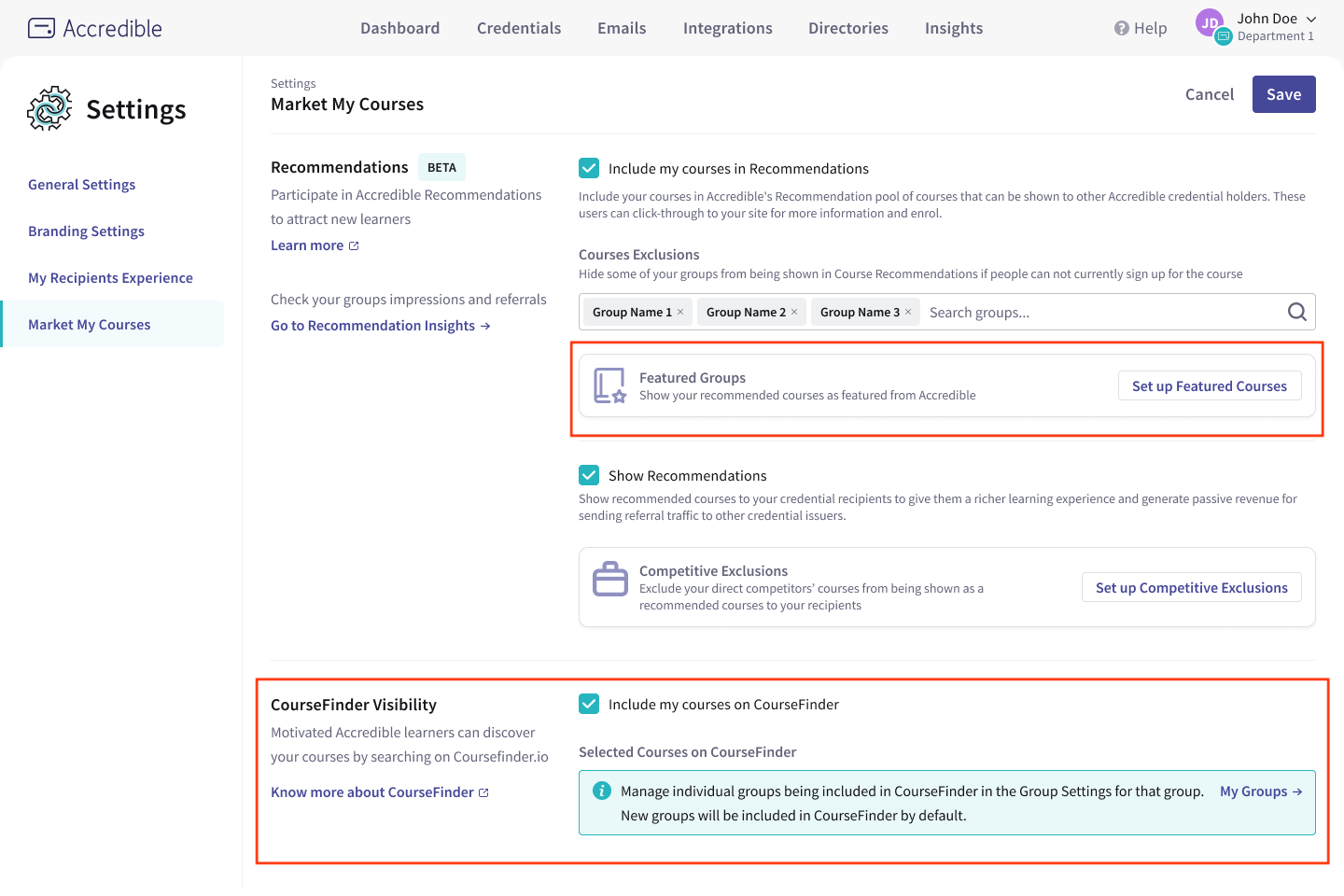Click the external link icon beside Learn more
This screenshot has height=896, width=1344.
[353, 245]
